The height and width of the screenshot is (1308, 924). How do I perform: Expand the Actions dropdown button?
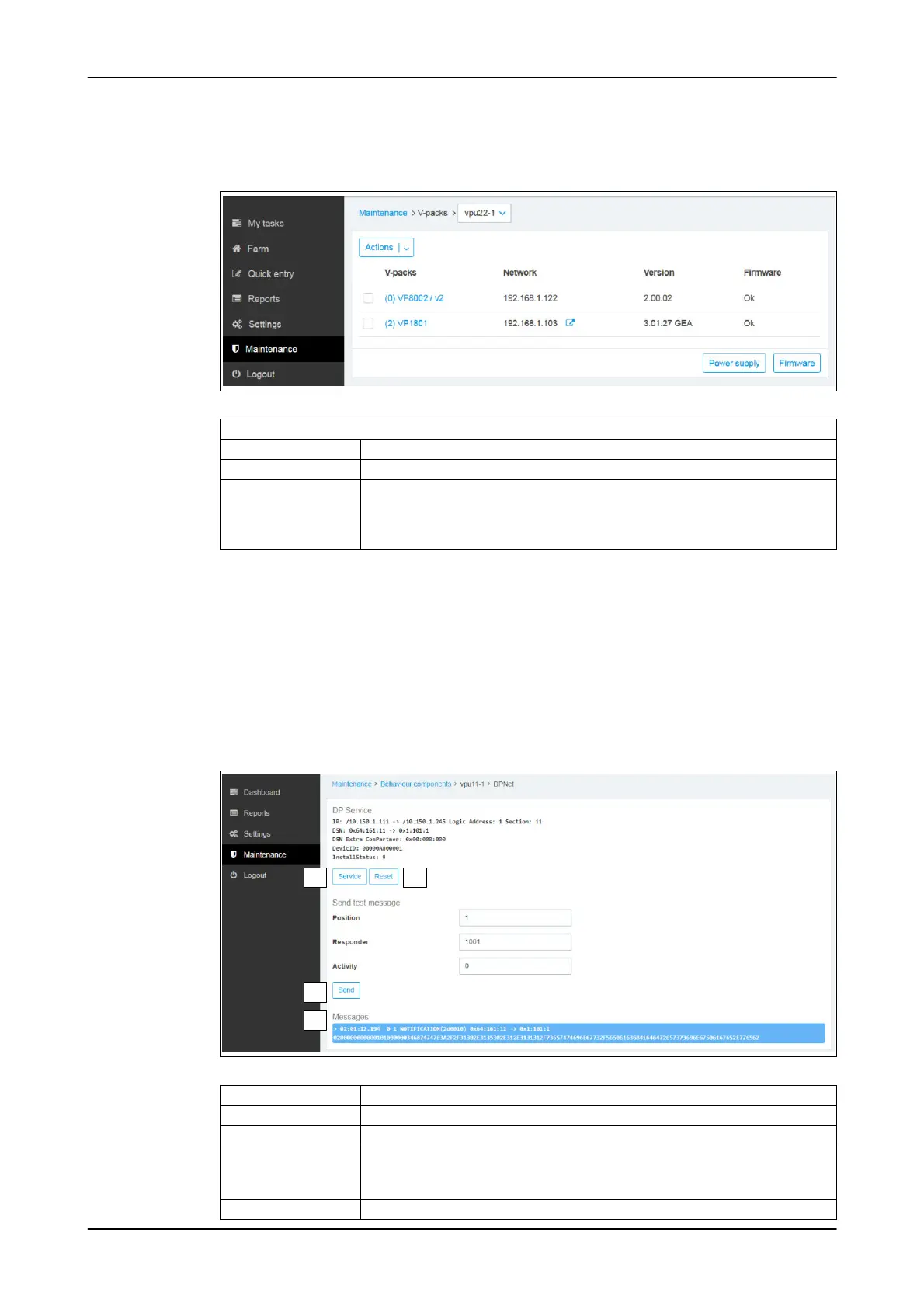386,247
